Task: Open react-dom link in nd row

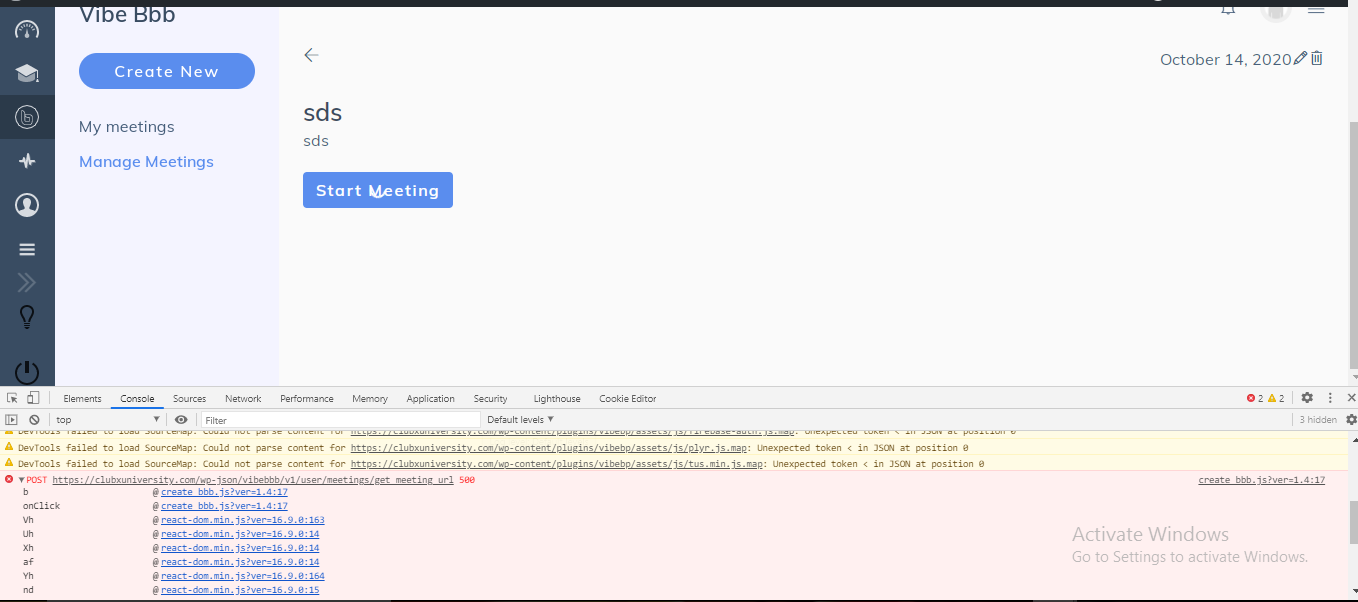Action: click(x=240, y=590)
